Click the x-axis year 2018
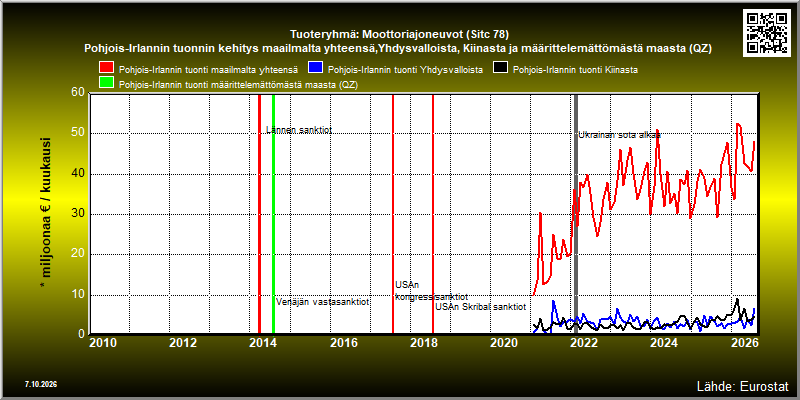This screenshot has width=800, height=400. (423, 342)
